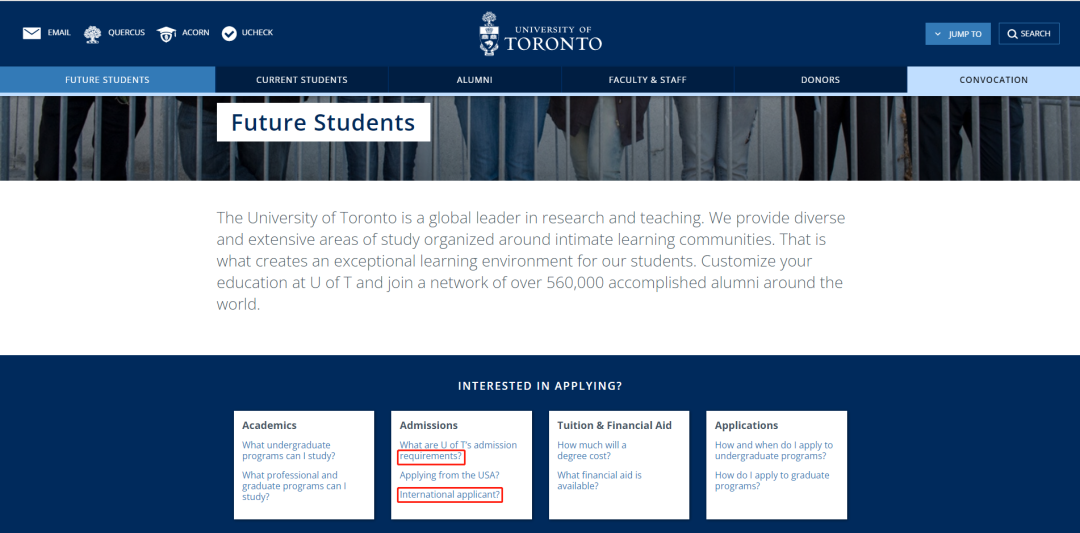This screenshot has height=533, width=1080.
Task: Click the Future Students banner title
Action: pos(323,123)
